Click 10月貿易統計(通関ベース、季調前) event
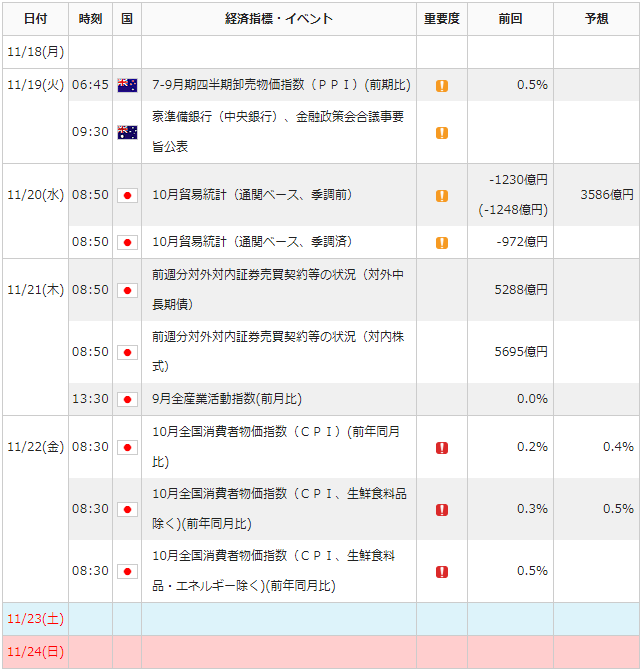 pos(252,195)
